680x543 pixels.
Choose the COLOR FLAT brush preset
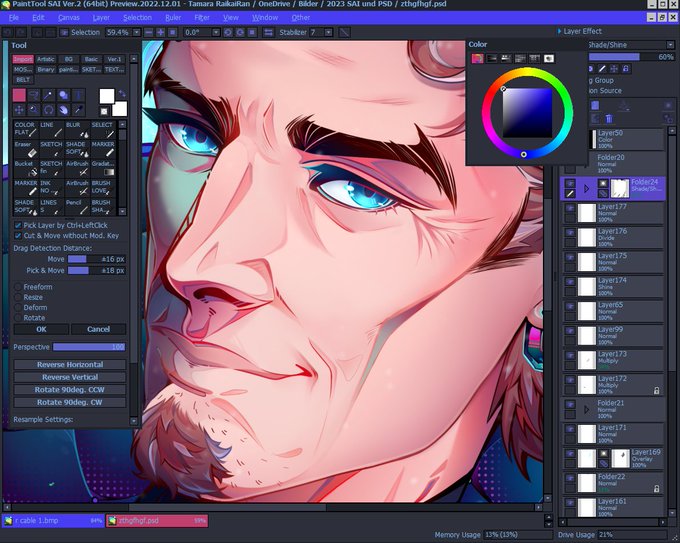[x=26, y=129]
